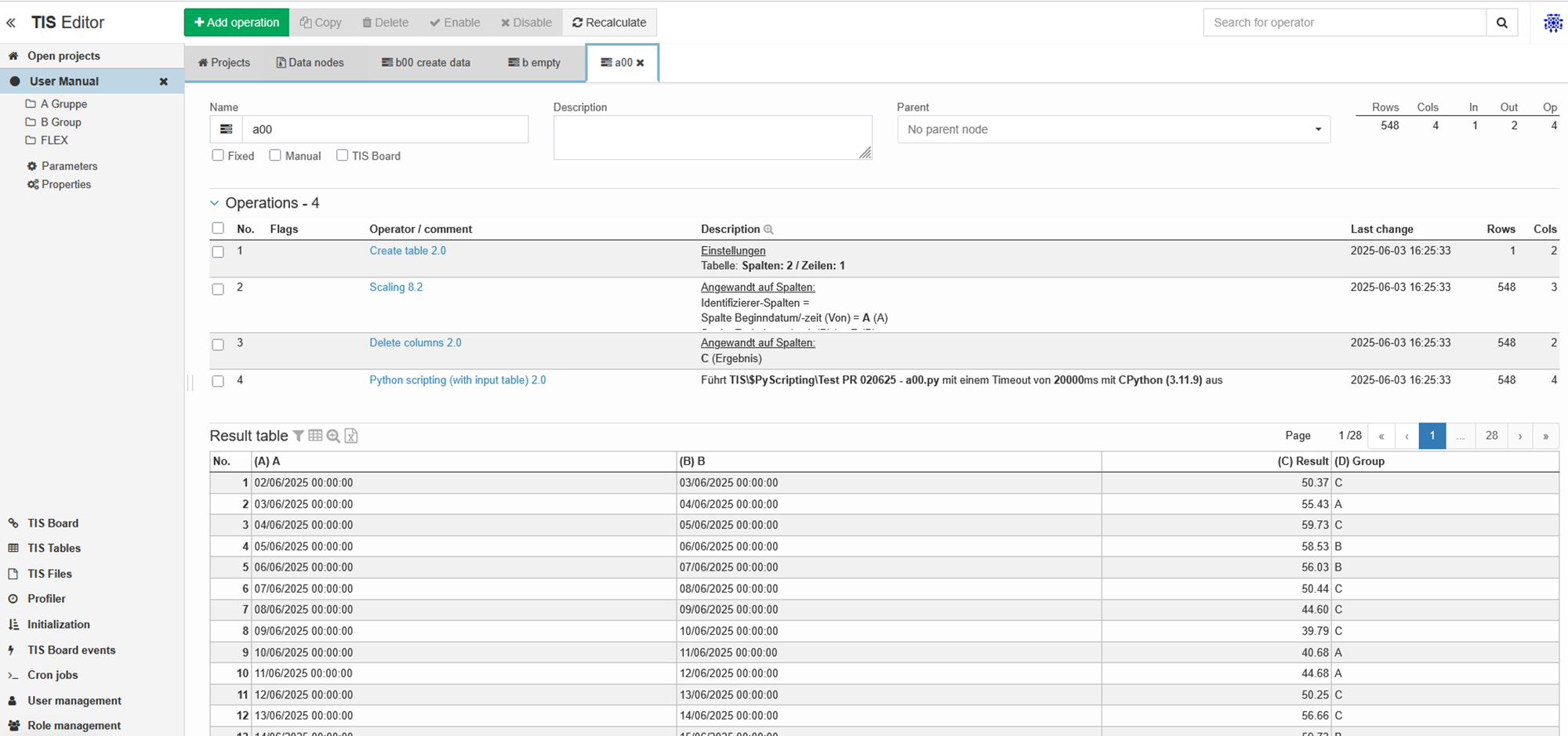Switch to the b00 create data tab

point(426,63)
